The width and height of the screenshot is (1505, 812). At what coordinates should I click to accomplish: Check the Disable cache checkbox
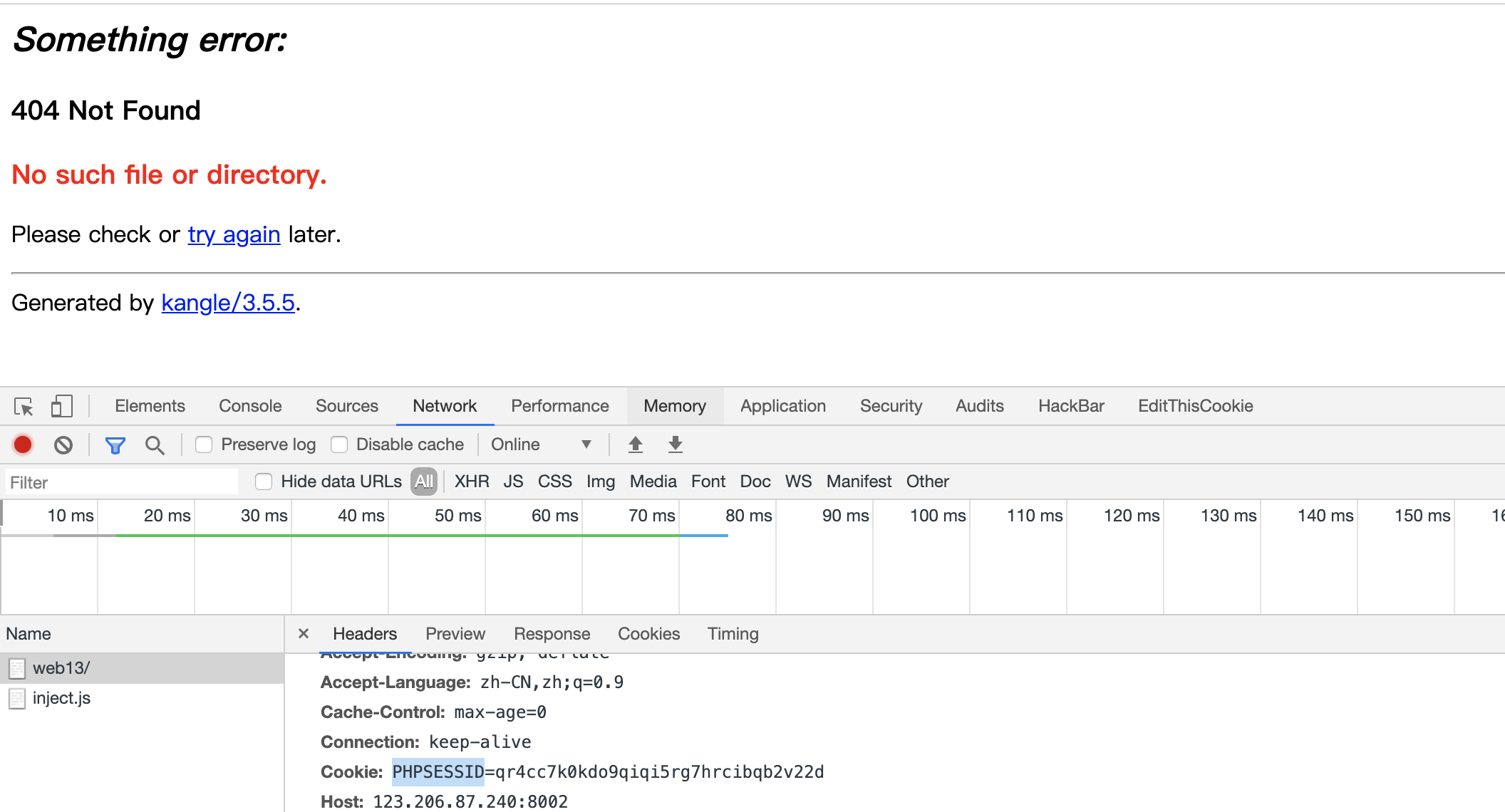(339, 444)
